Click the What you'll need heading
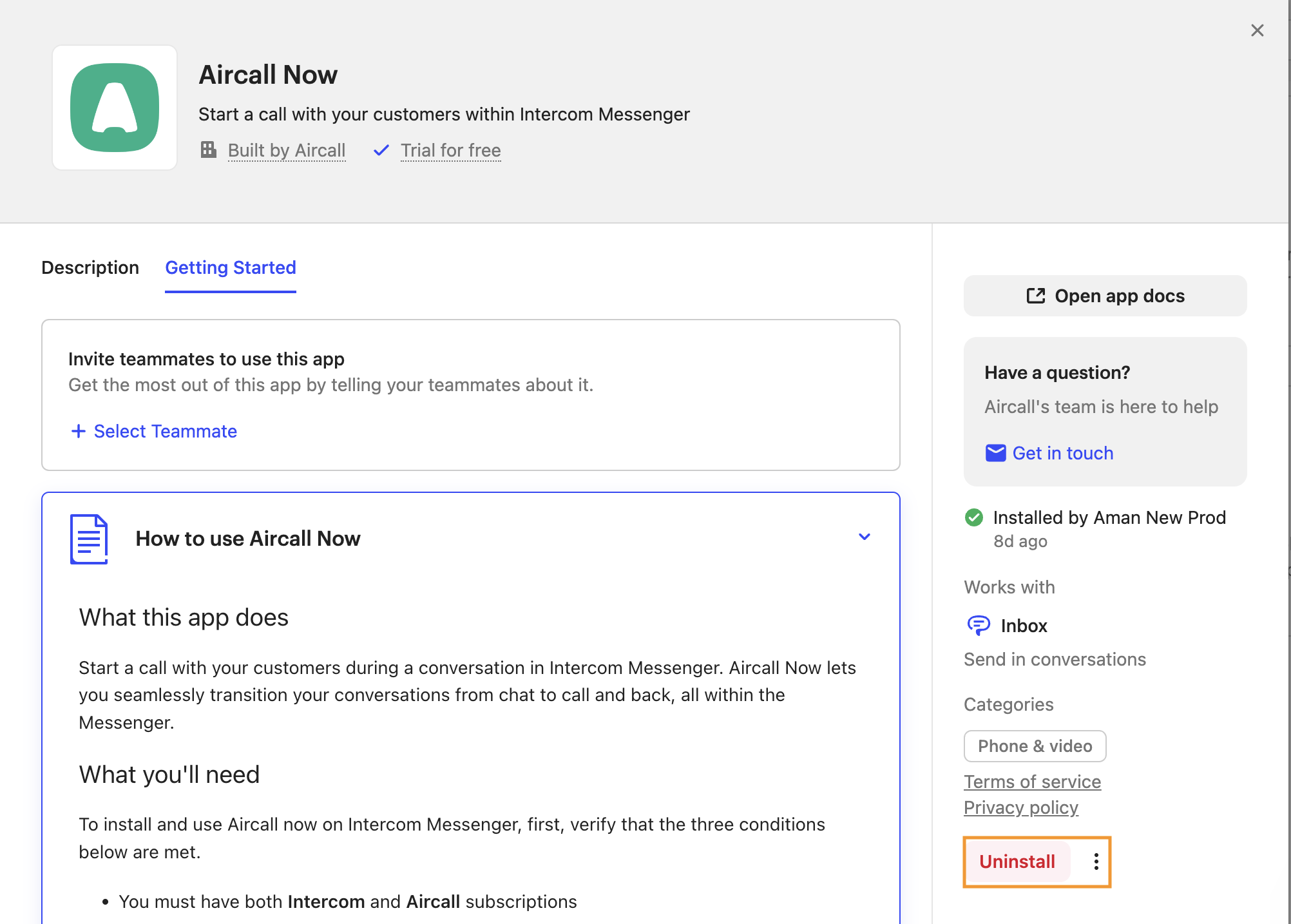The image size is (1291, 924). (169, 775)
